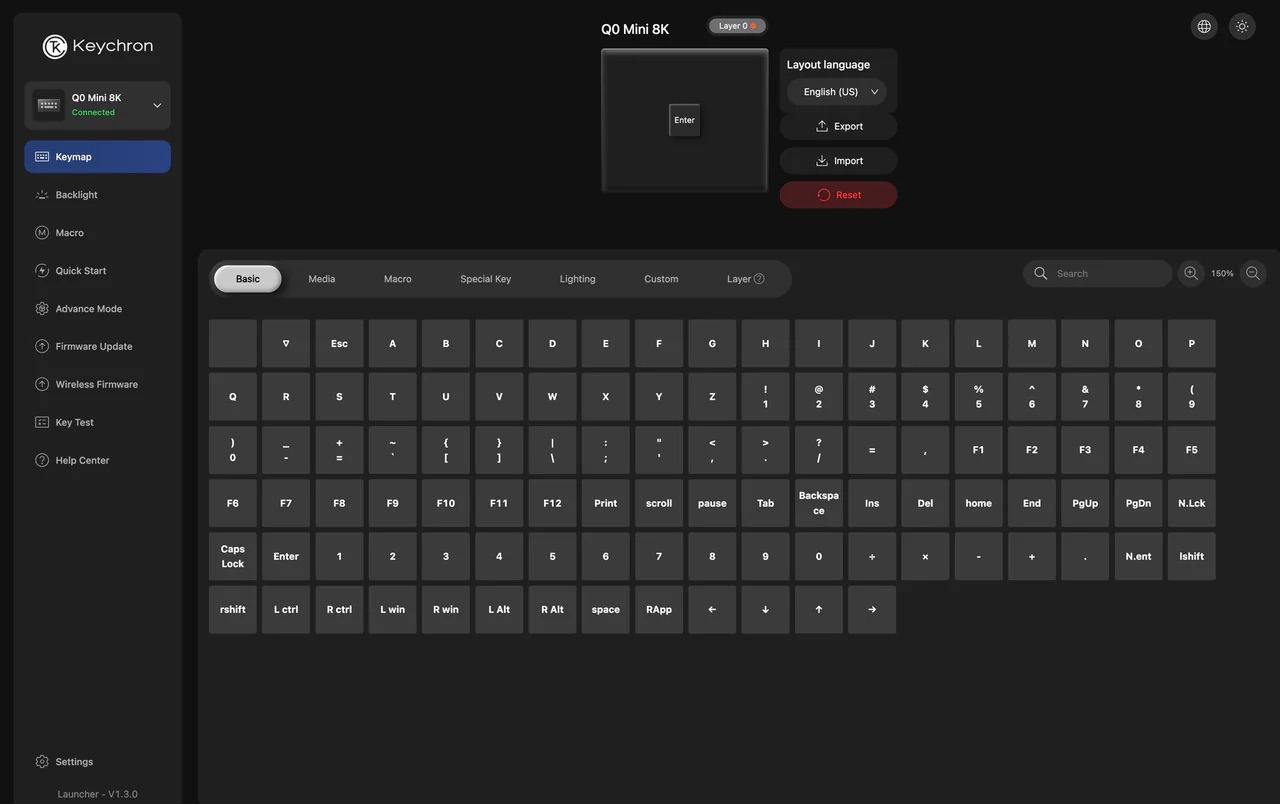Open the Layer tab info tooltip
1280x804 pixels.
[759, 278]
